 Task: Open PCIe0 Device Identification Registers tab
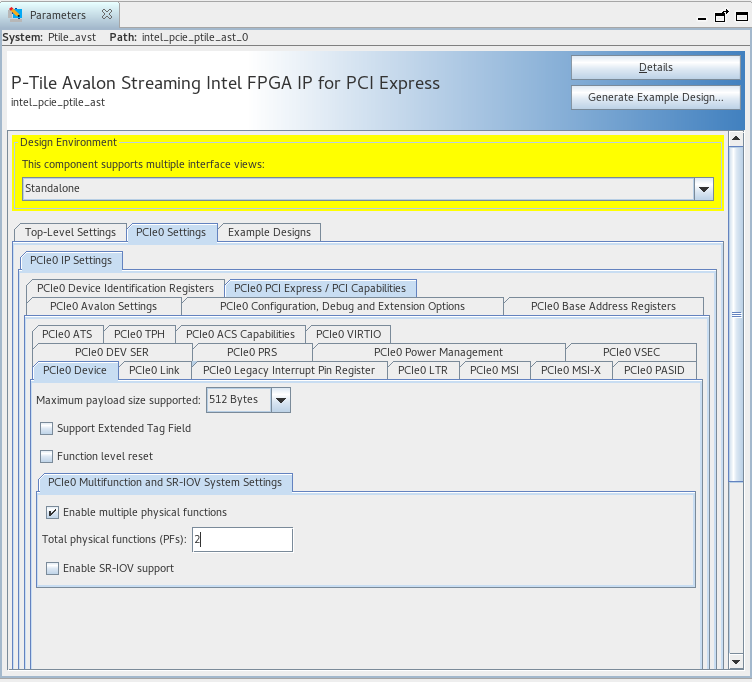point(125,288)
